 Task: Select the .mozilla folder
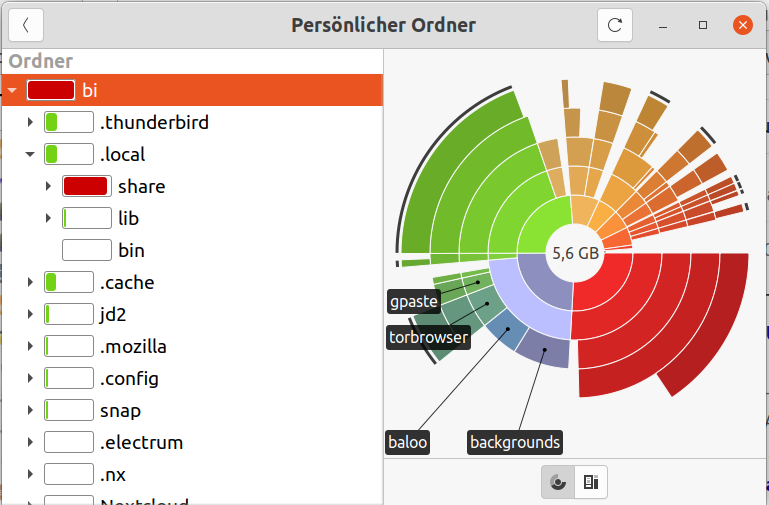(x=132, y=347)
